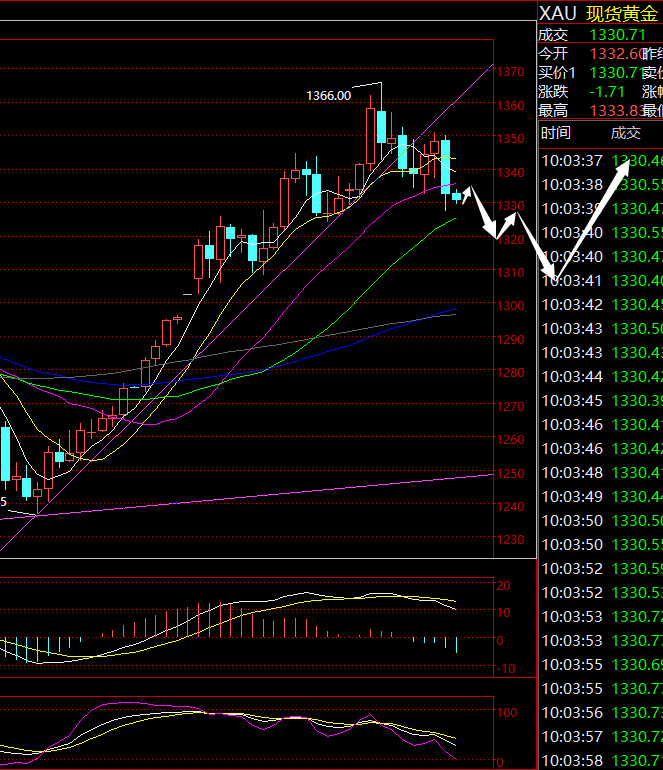Click the 1370 price axis label
This screenshot has width=663, height=770.
tap(512, 72)
